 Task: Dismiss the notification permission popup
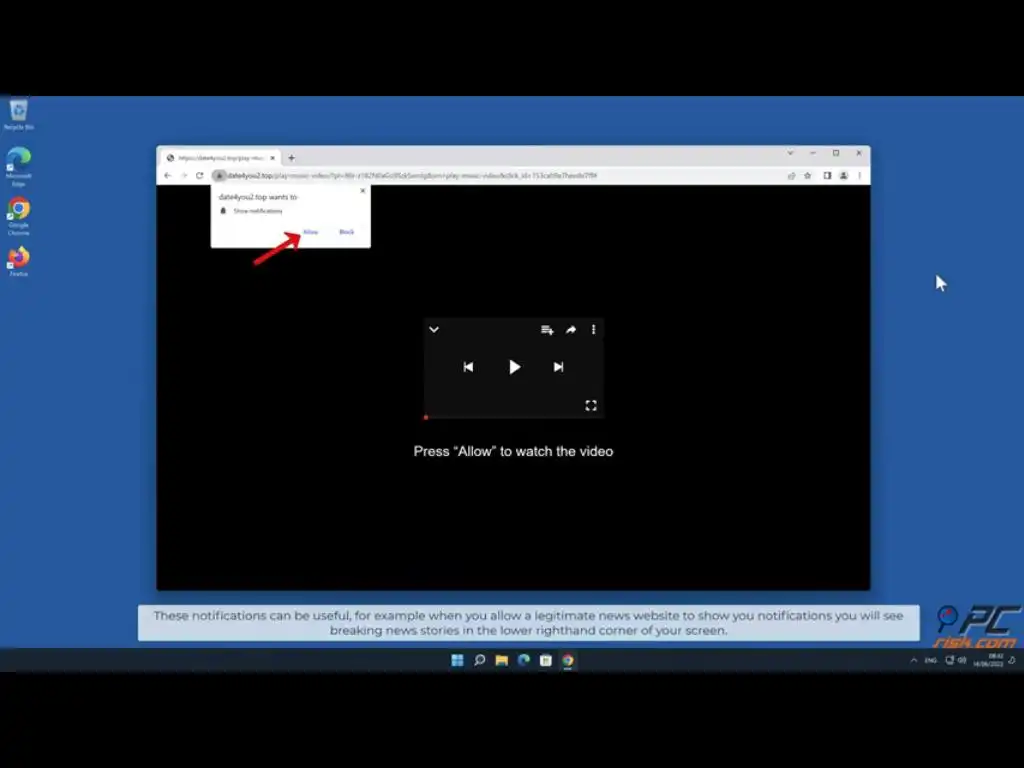pos(363,191)
